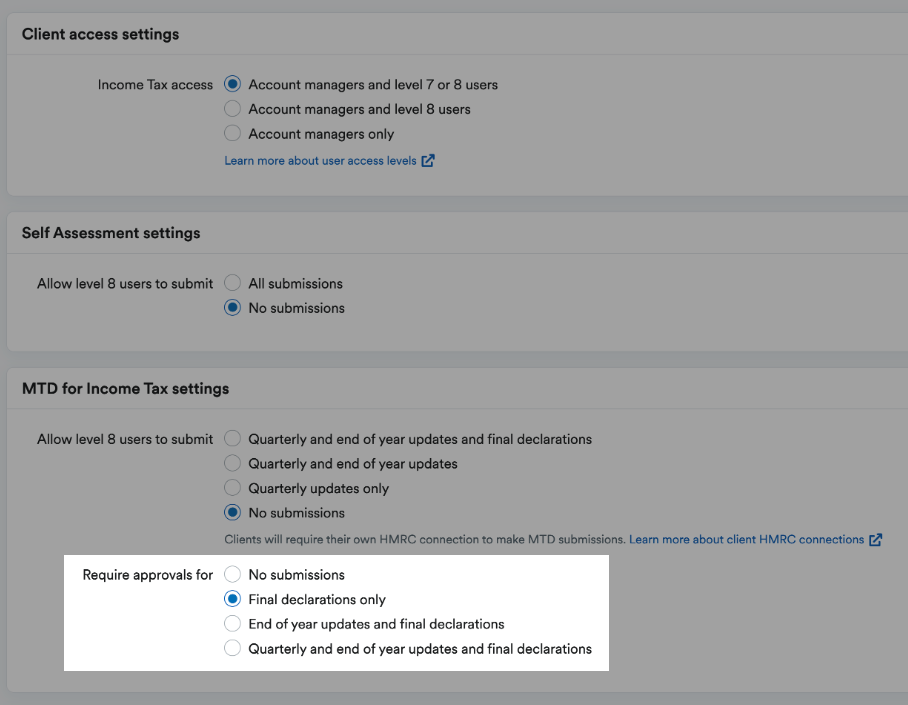
Task: Open Learn more about client HMRC connections link
Action: click(746, 539)
